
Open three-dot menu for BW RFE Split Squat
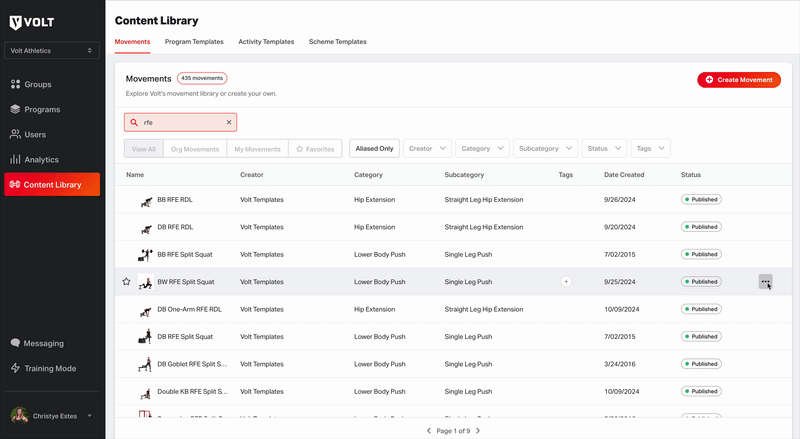tap(765, 281)
